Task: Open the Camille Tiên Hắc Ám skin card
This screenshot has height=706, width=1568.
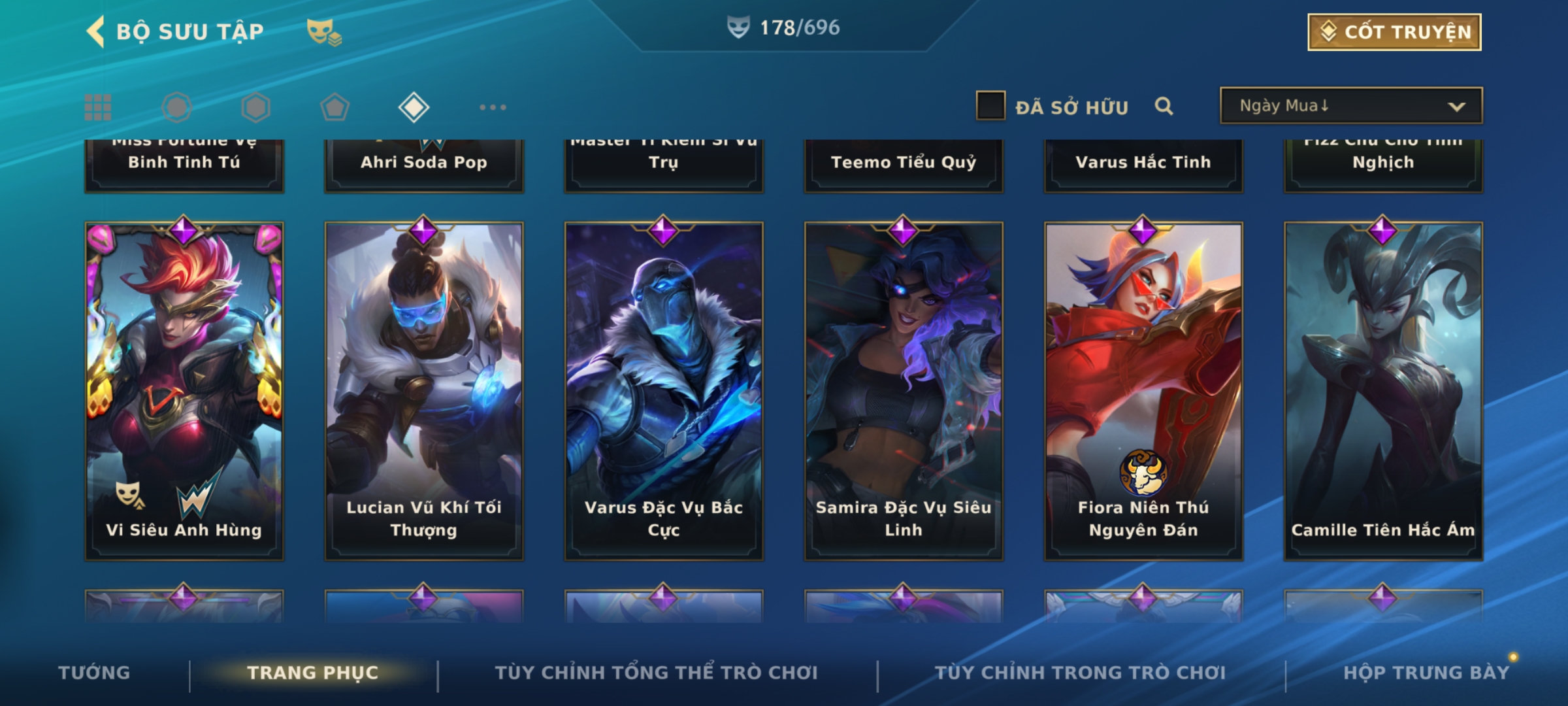Action: pos(1383,391)
